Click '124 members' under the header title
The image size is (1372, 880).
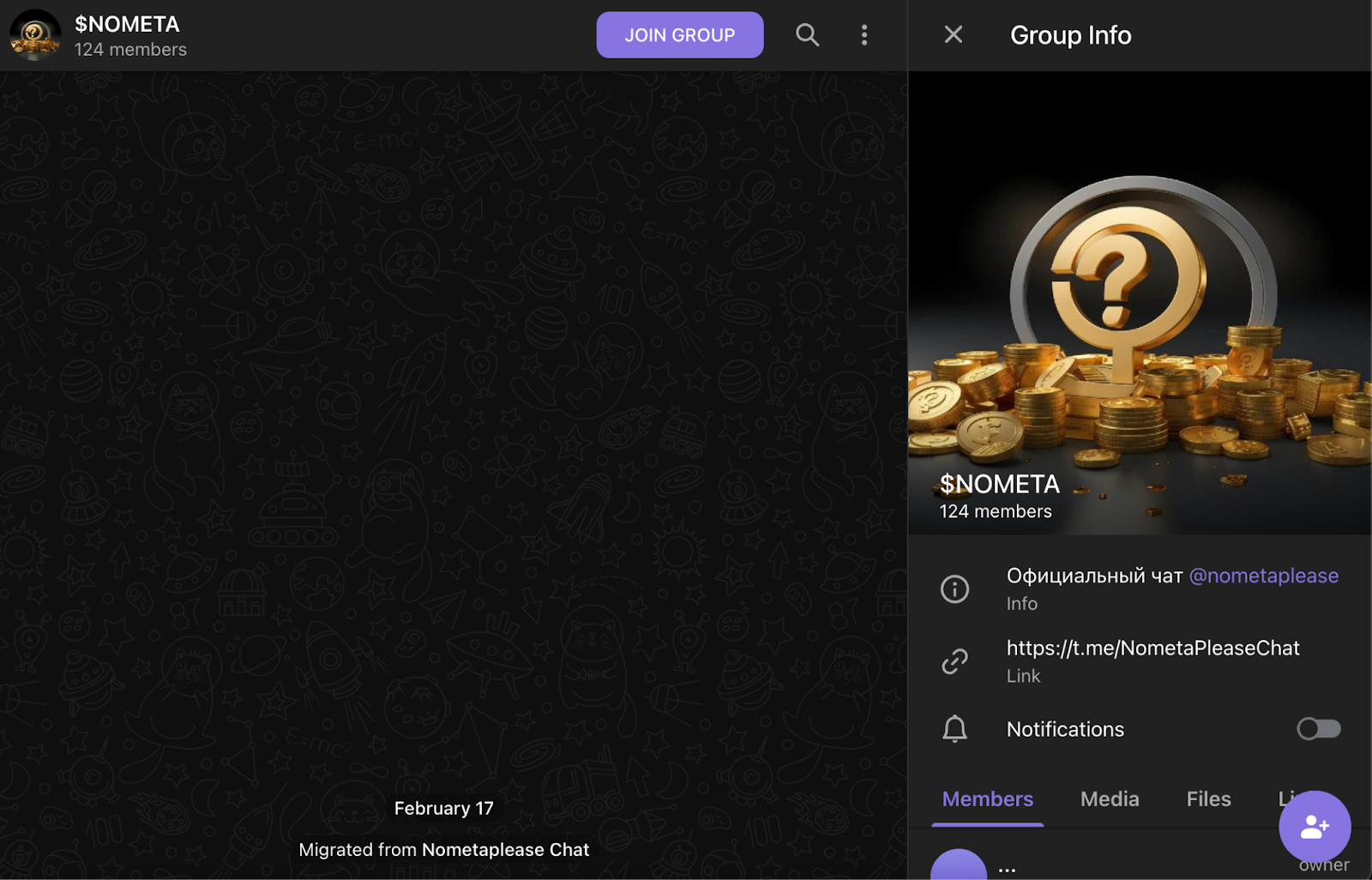click(130, 50)
